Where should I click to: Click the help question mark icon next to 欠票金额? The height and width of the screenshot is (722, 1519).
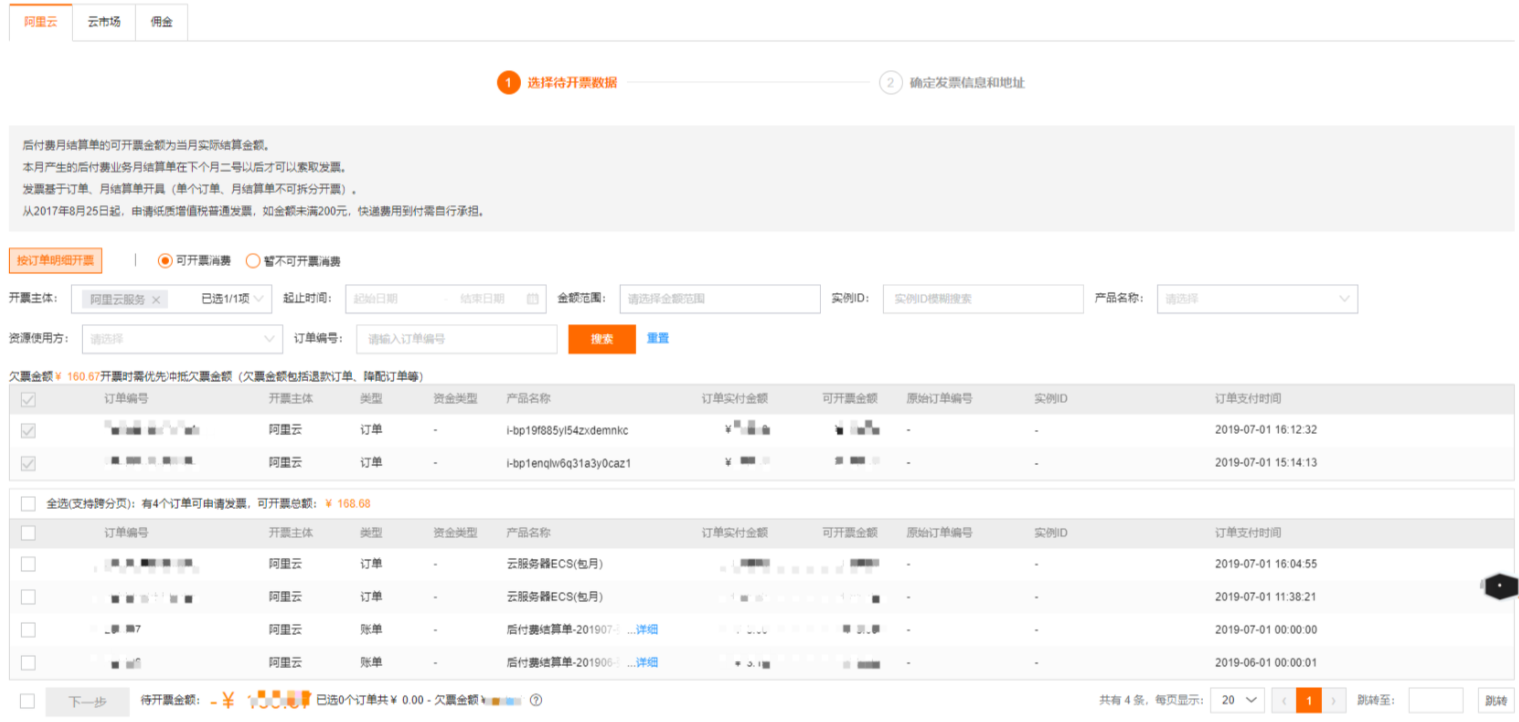536,701
